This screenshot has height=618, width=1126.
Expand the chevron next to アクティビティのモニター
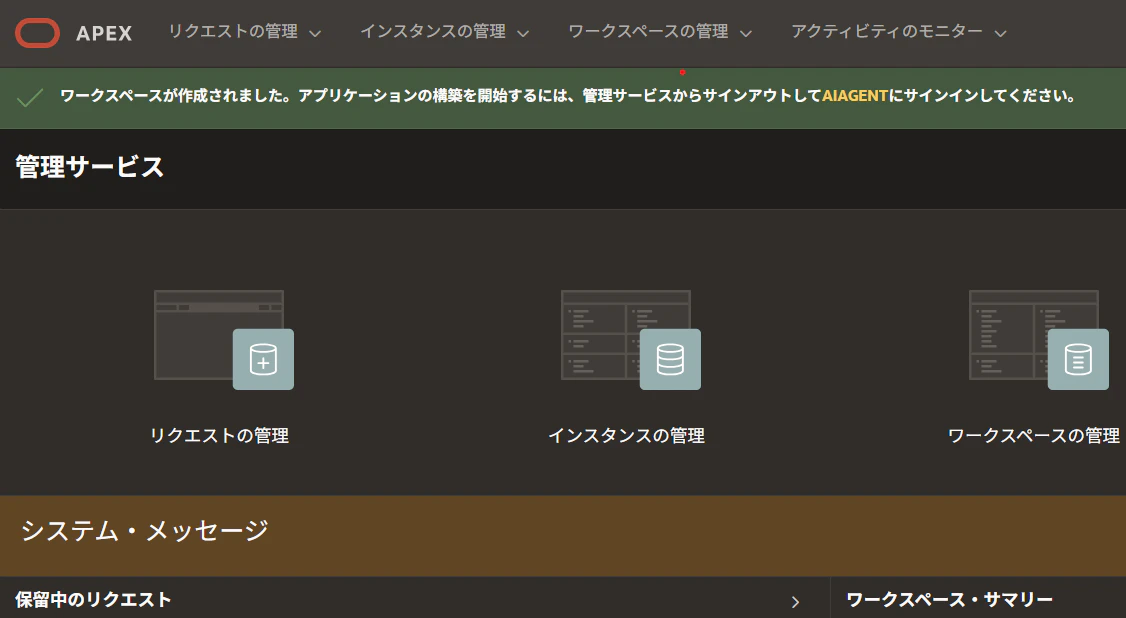pos(1000,33)
